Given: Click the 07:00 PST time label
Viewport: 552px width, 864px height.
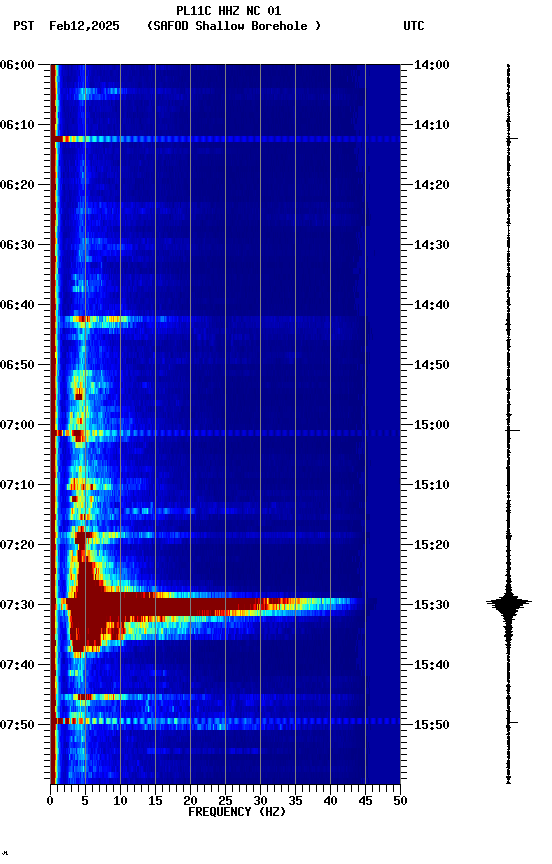Looking at the screenshot, I should tap(17, 425).
